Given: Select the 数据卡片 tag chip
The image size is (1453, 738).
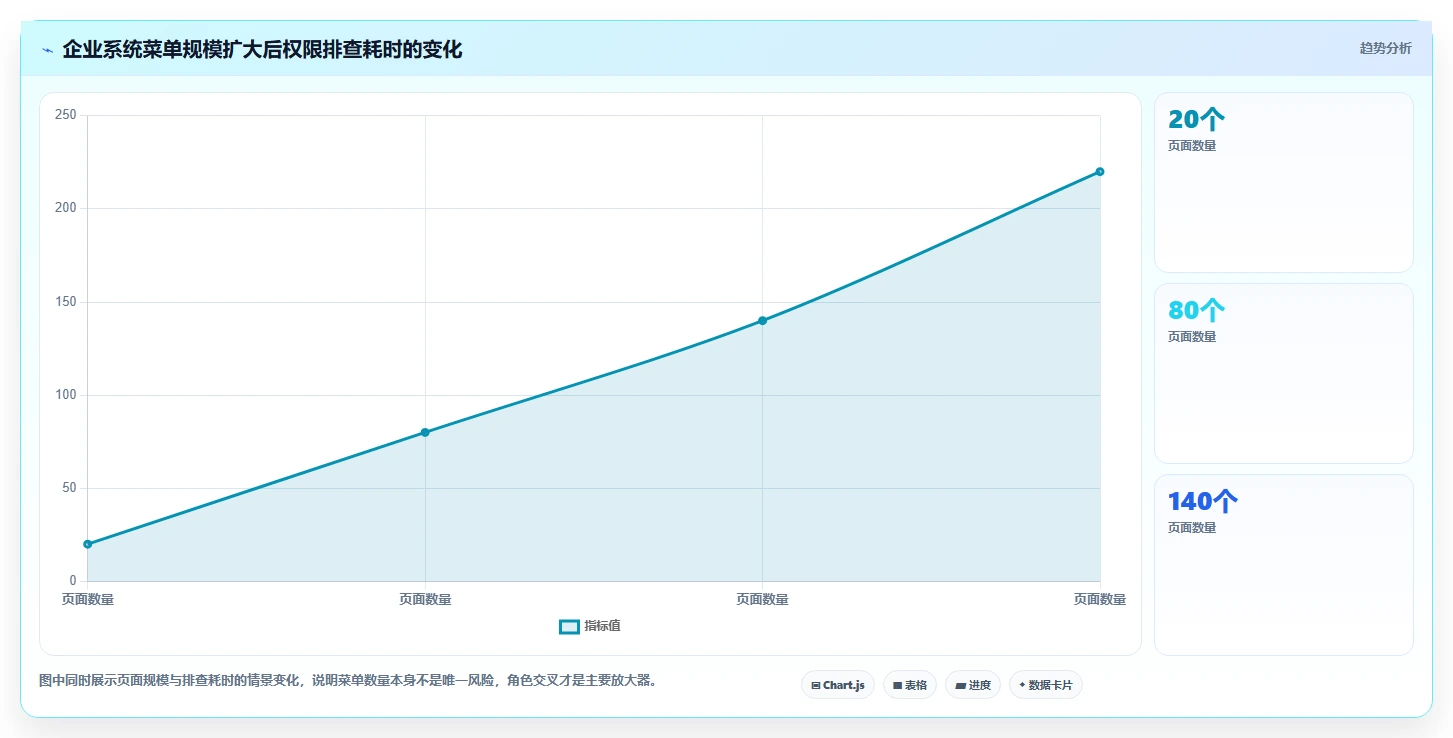Looking at the screenshot, I should (1045, 685).
